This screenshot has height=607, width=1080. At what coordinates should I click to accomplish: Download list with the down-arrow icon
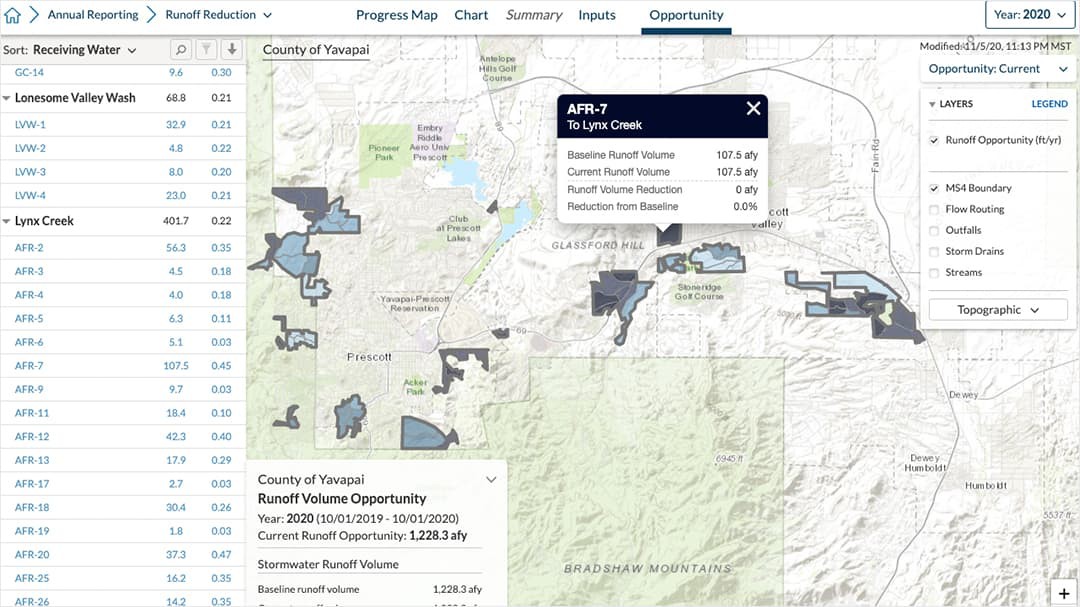point(232,50)
